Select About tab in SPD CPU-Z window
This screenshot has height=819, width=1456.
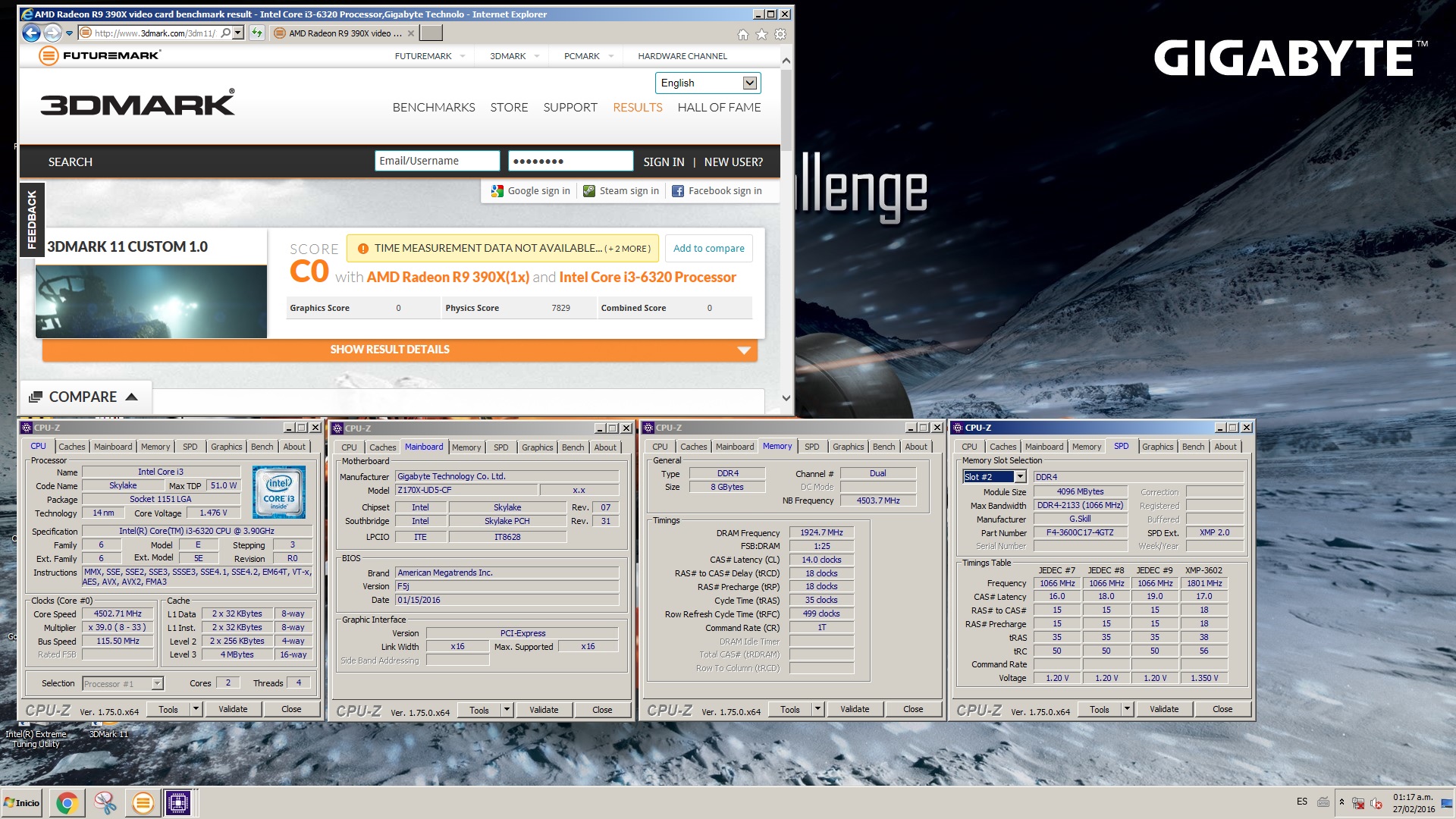[1225, 447]
